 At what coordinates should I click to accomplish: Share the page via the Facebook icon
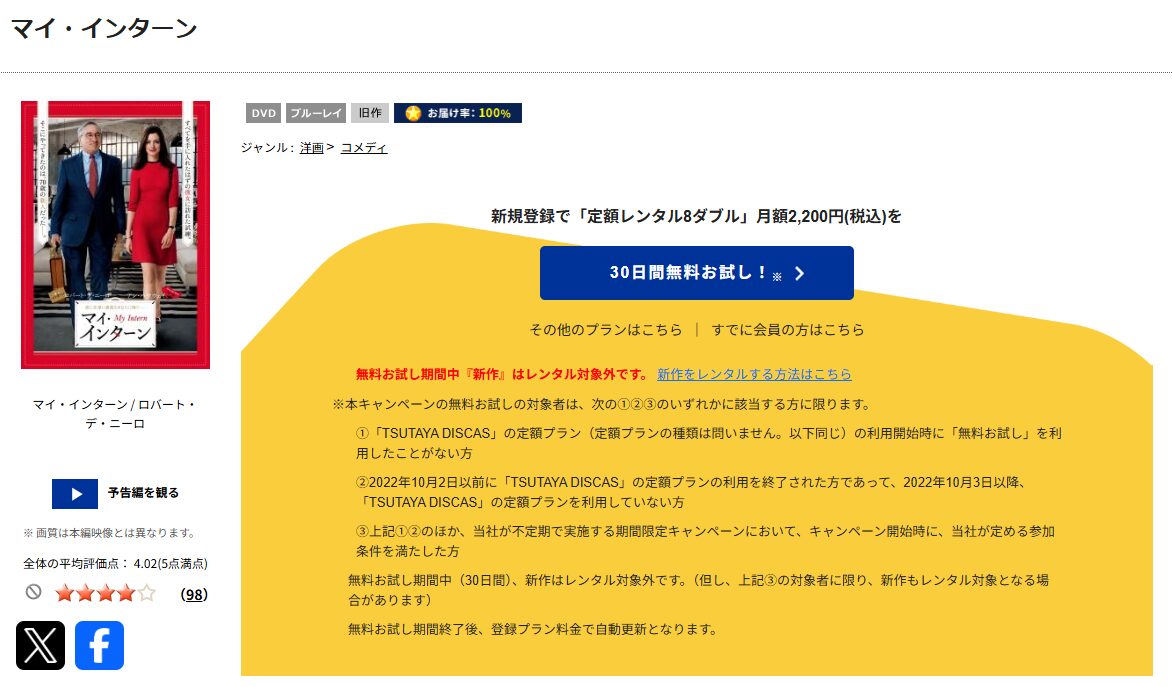(98, 646)
